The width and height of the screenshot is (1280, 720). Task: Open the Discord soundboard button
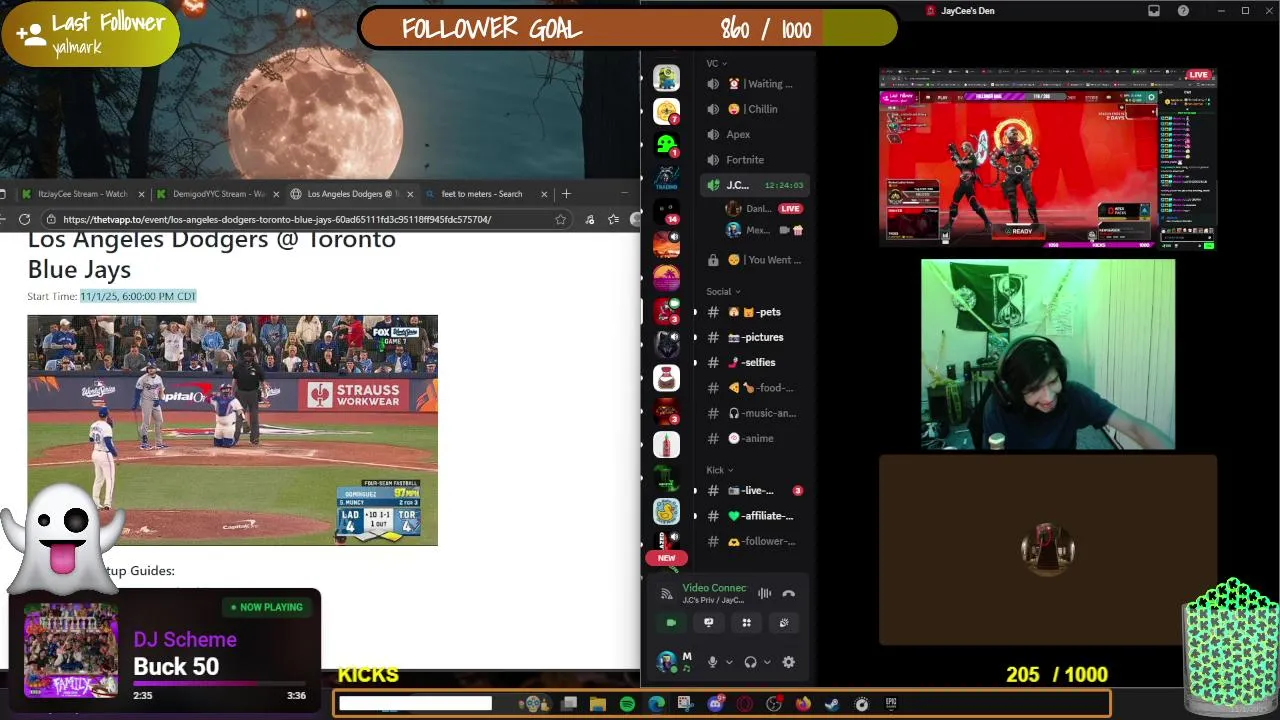(784, 623)
